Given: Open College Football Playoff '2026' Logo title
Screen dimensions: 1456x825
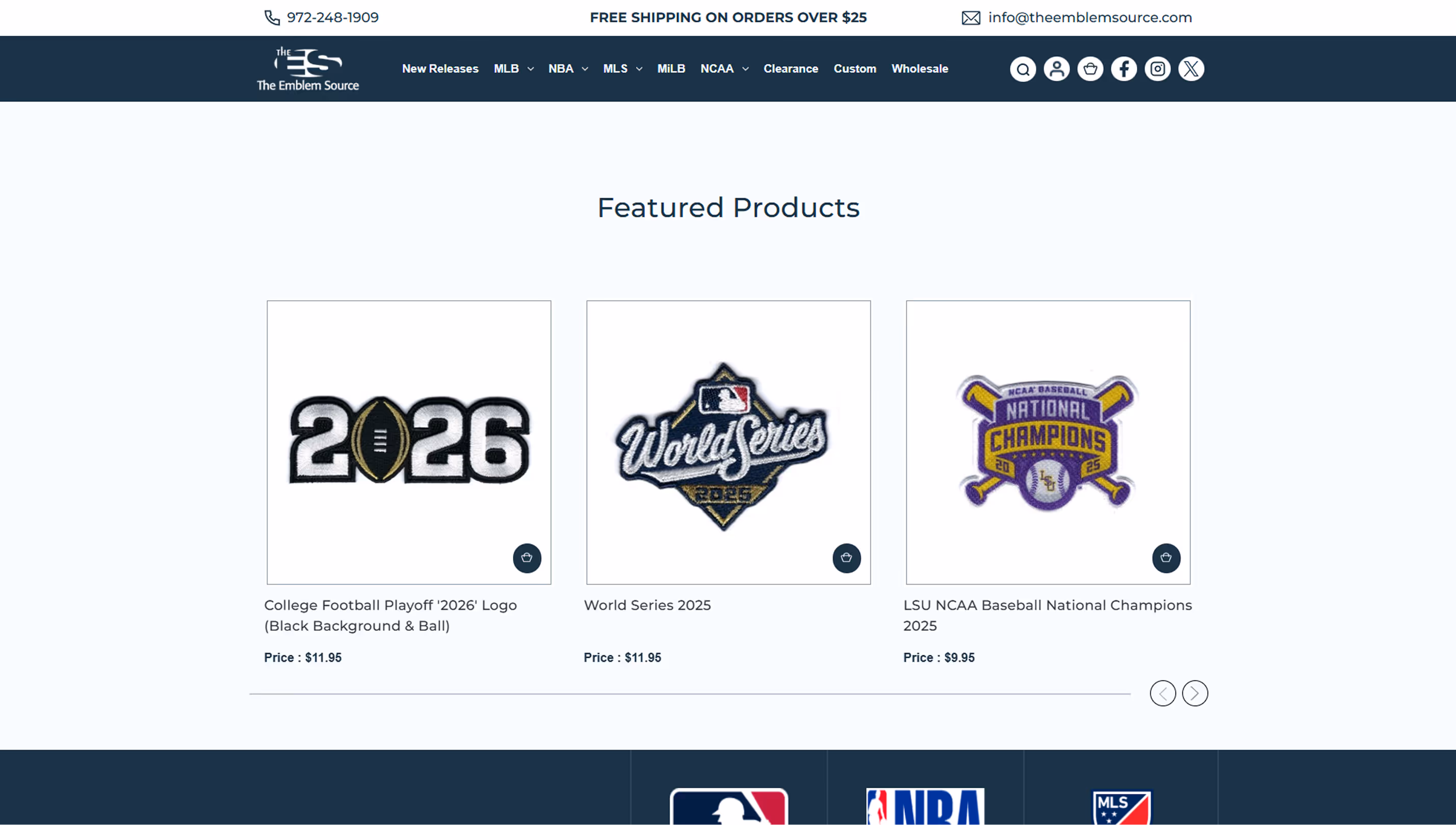Looking at the screenshot, I should [391, 616].
